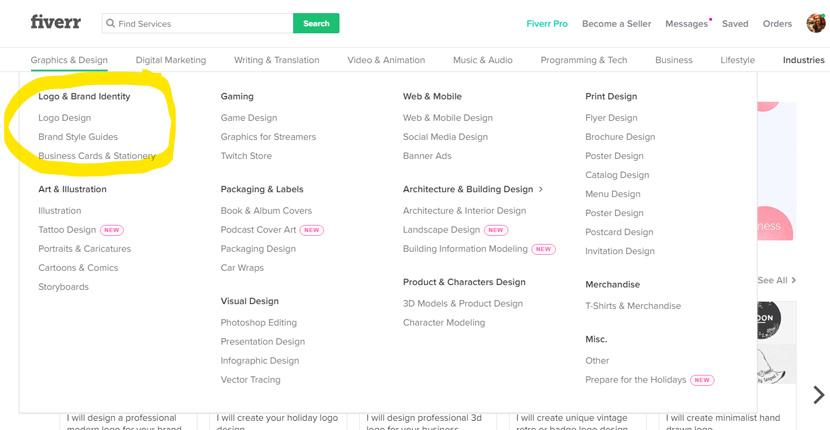Open Presentation Design
830x430 pixels.
click(263, 342)
